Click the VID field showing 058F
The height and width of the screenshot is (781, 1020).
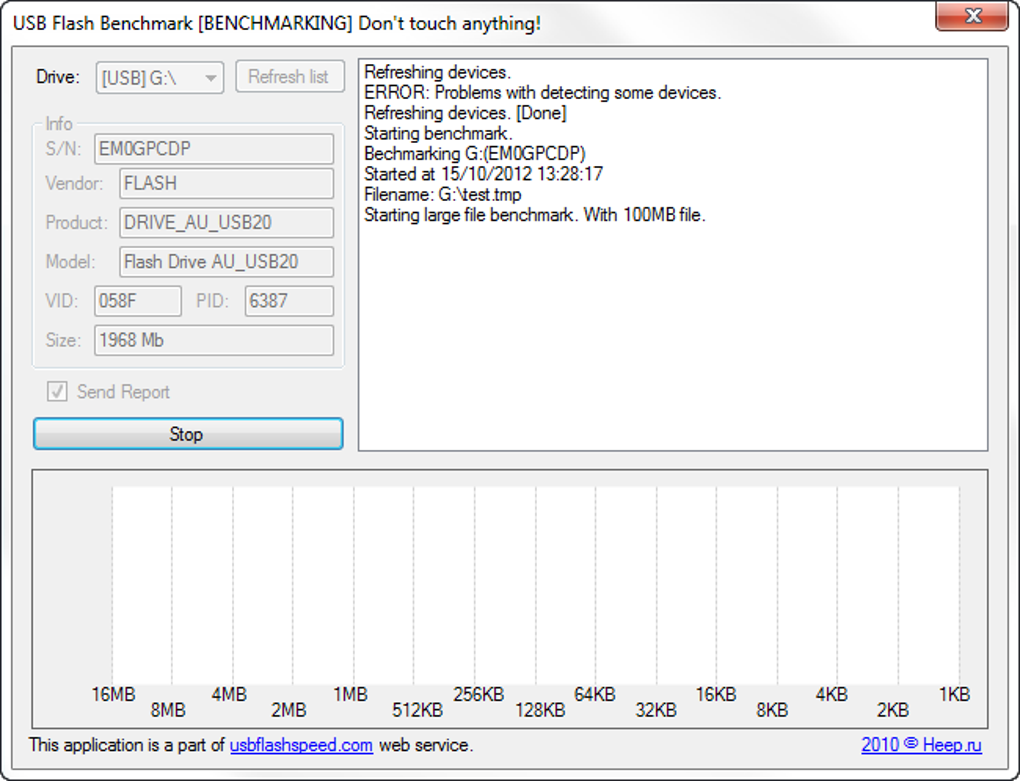point(138,301)
